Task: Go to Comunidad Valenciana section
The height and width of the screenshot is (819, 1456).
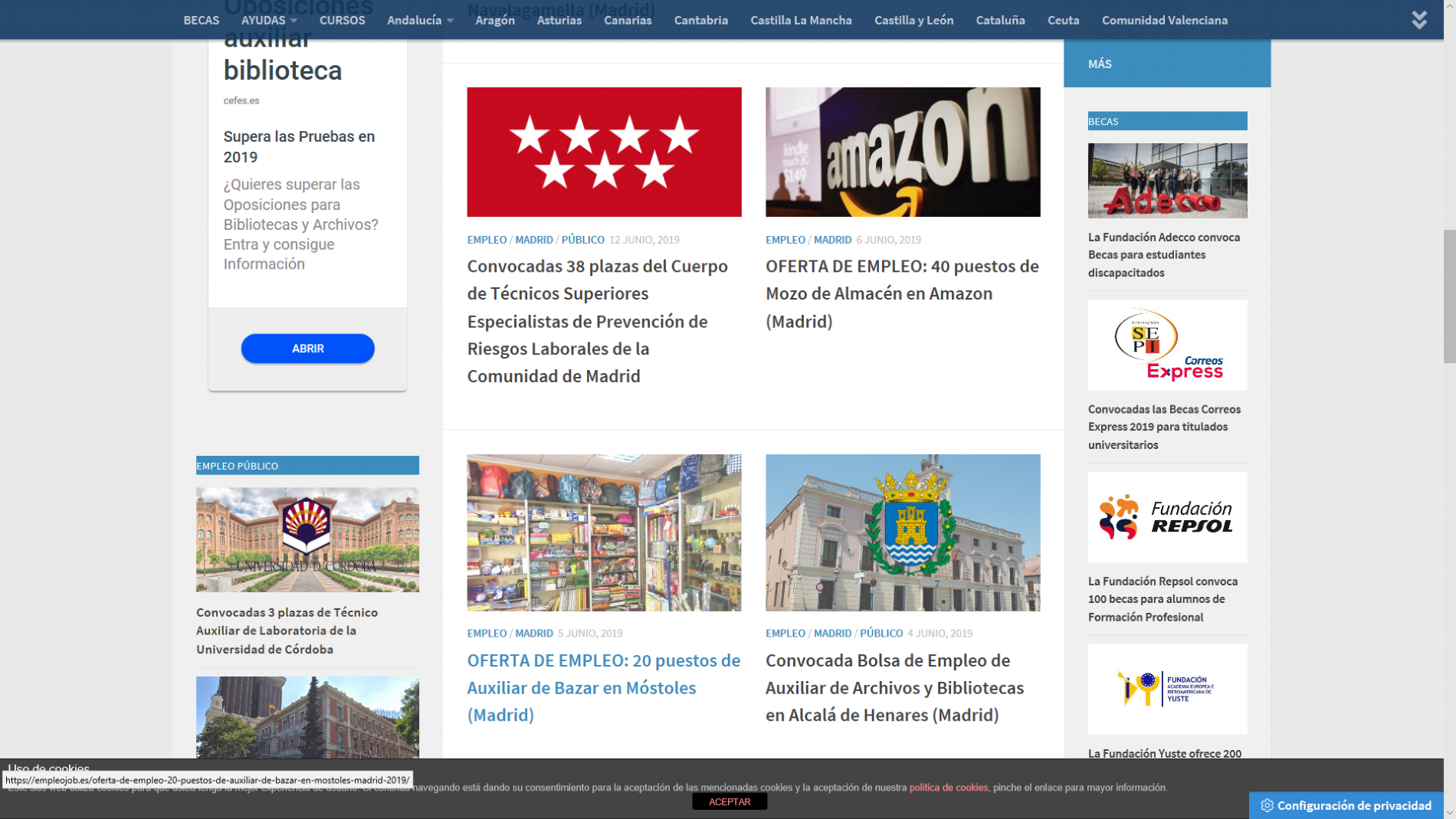Action: coord(1164,20)
